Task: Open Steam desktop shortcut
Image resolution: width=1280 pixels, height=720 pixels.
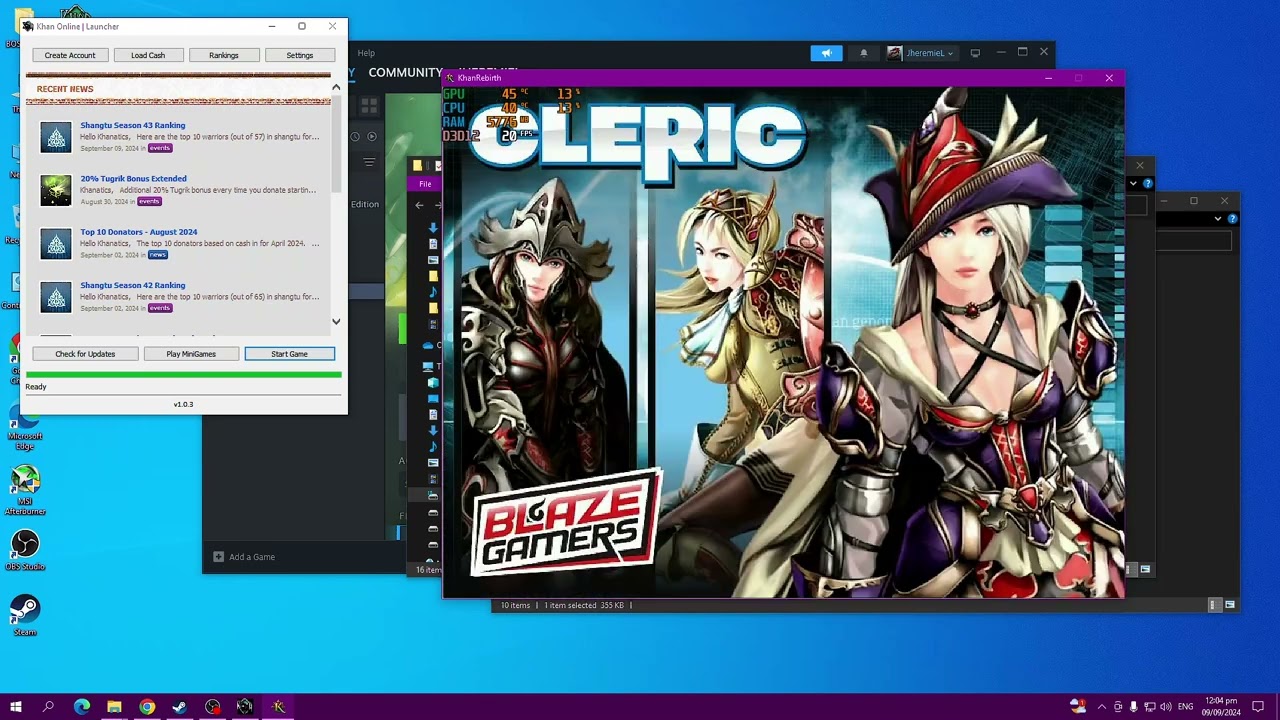Action: [25, 615]
